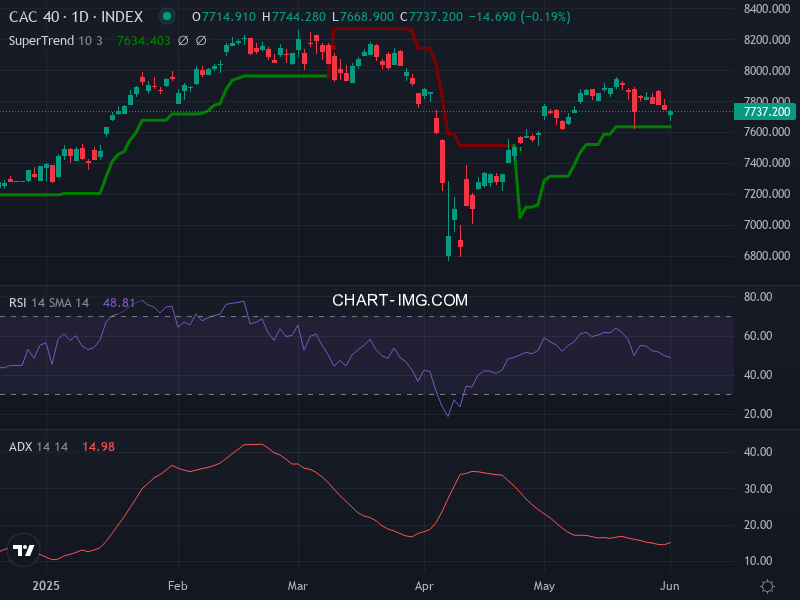
Task: Click RSI scale label 20.00
Action: click(758, 414)
